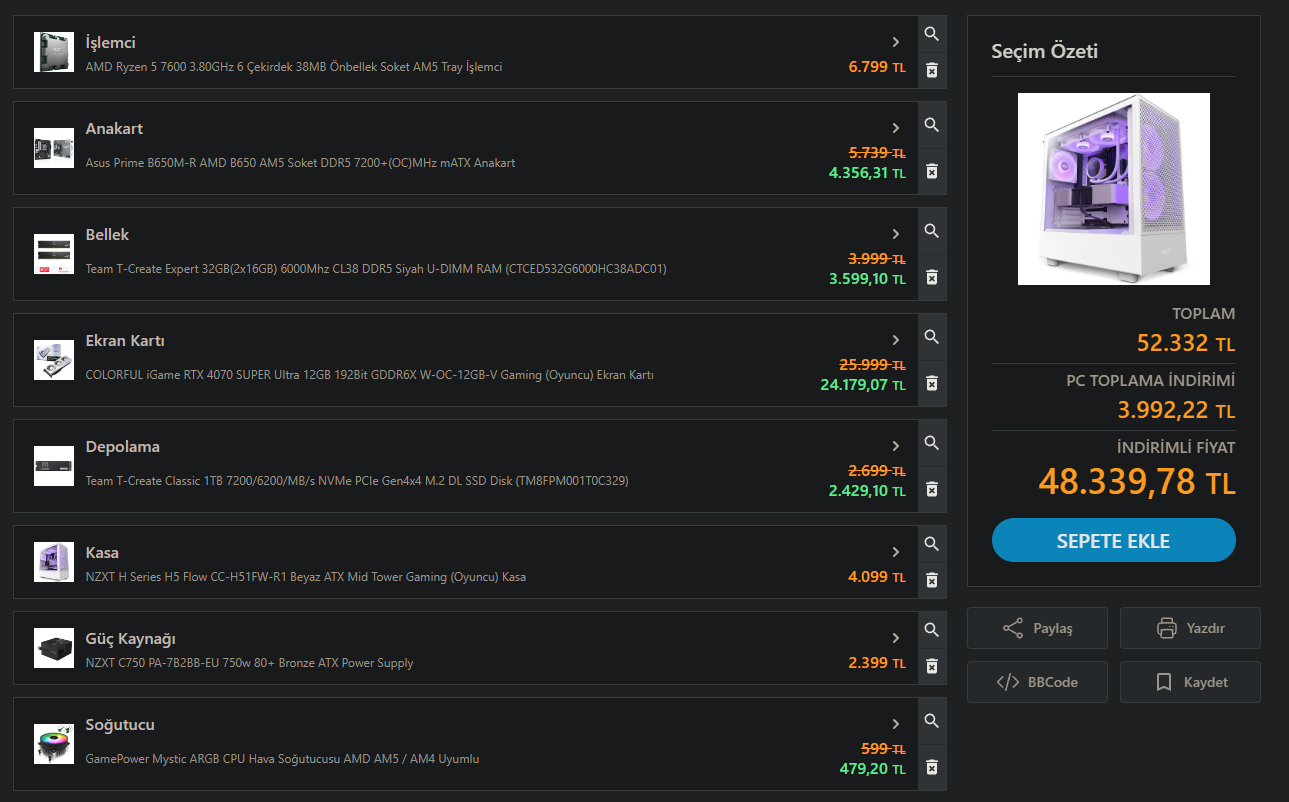Search for a different Kasa product
Image resolution: width=1289 pixels, height=802 pixels.
(x=932, y=544)
